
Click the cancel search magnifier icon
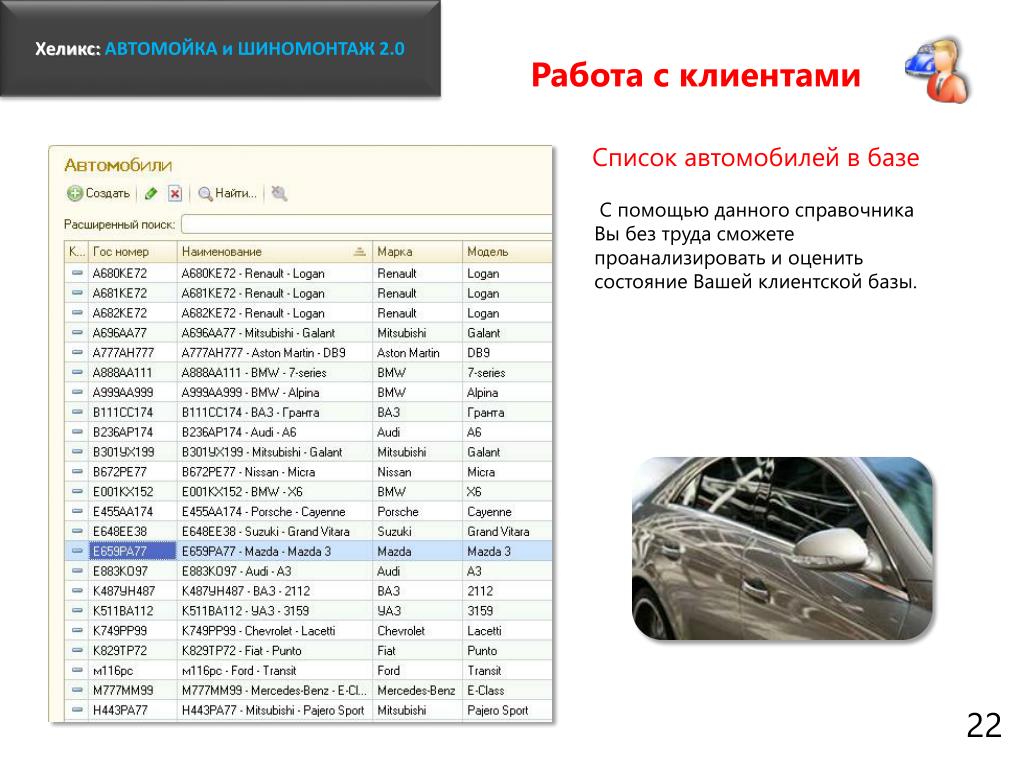tap(279, 193)
